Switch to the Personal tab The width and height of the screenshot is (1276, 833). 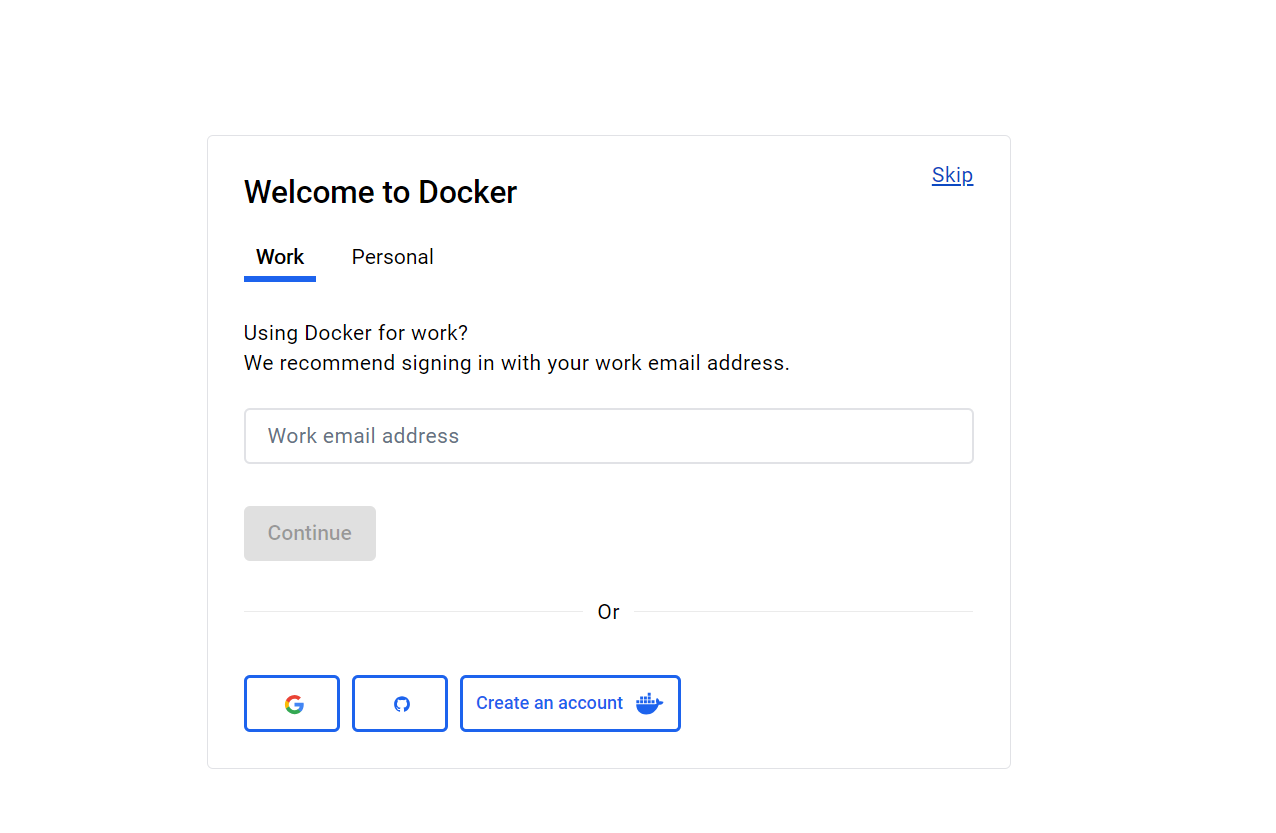click(x=393, y=258)
